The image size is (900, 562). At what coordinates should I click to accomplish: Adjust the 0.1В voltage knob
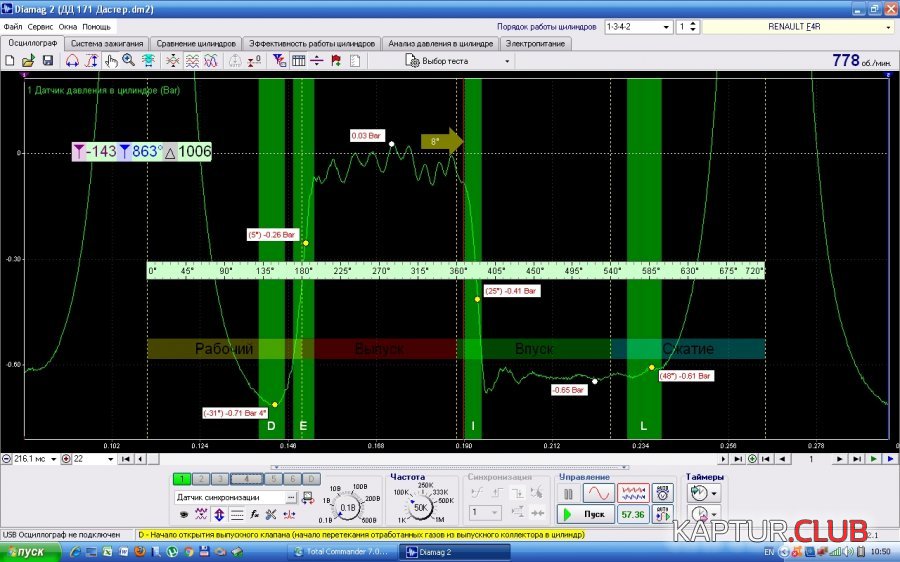tap(348, 507)
